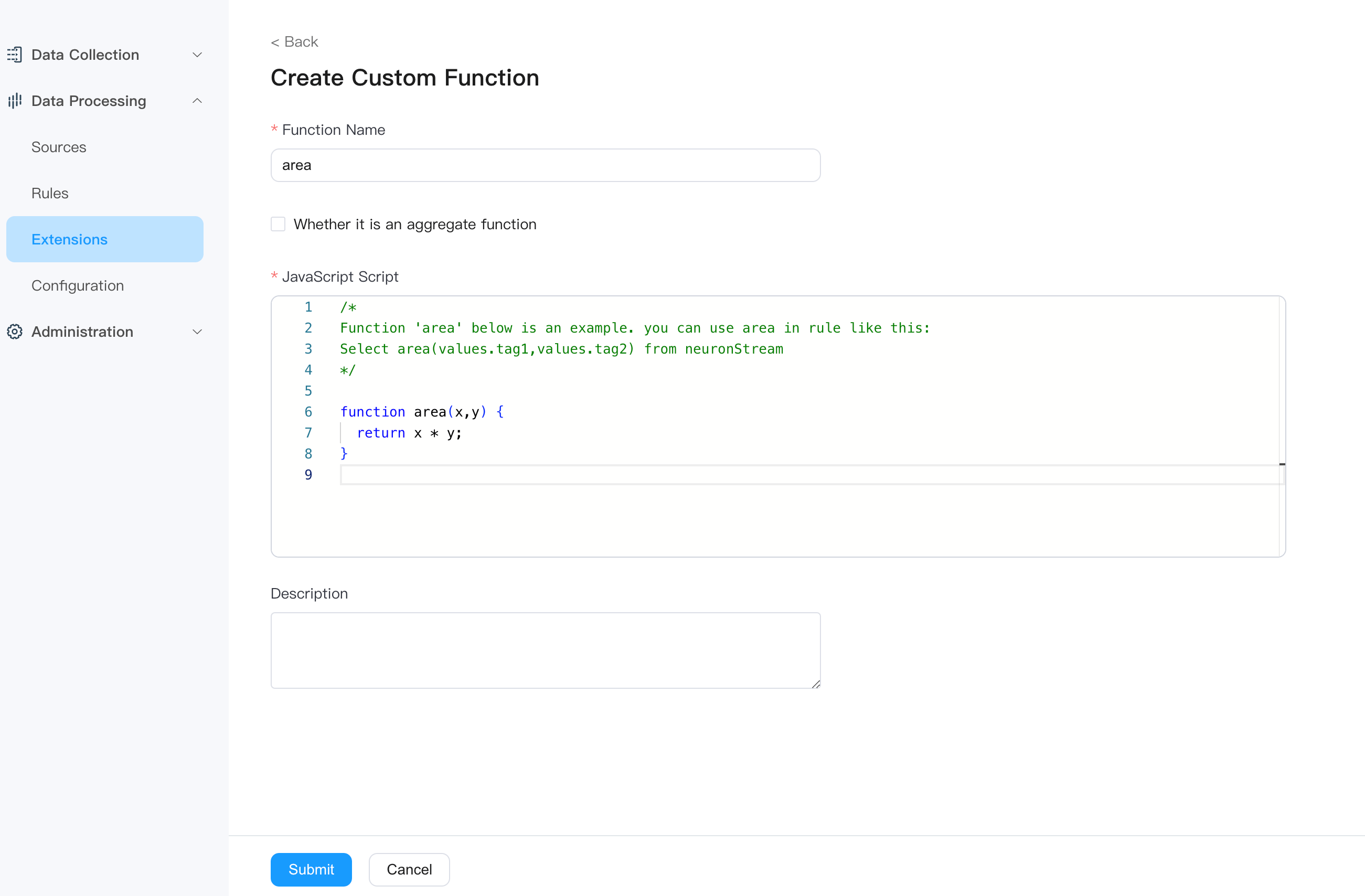The image size is (1365, 896).
Task: Open the Sources menu item
Action: point(59,147)
